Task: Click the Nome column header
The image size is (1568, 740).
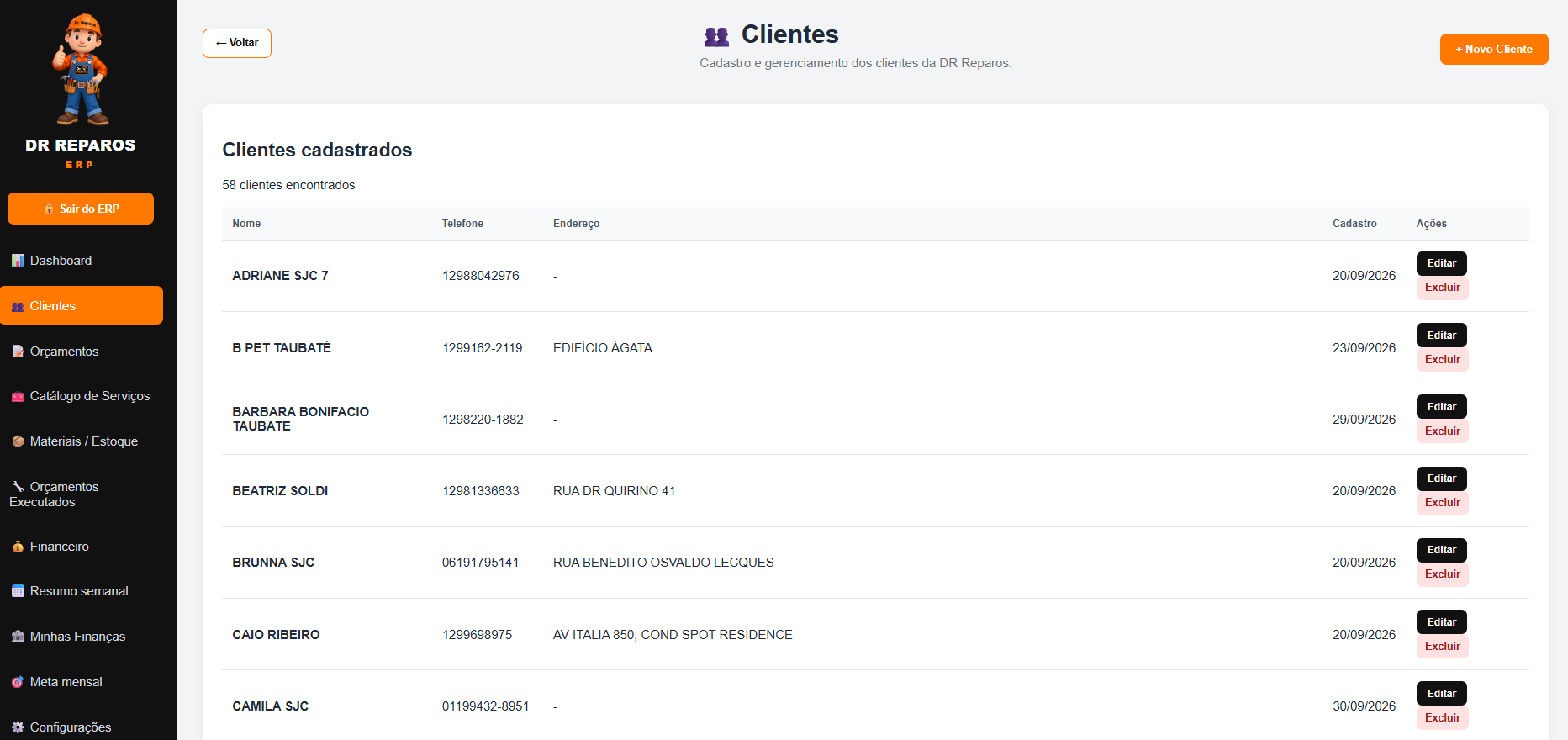Action: (x=246, y=224)
